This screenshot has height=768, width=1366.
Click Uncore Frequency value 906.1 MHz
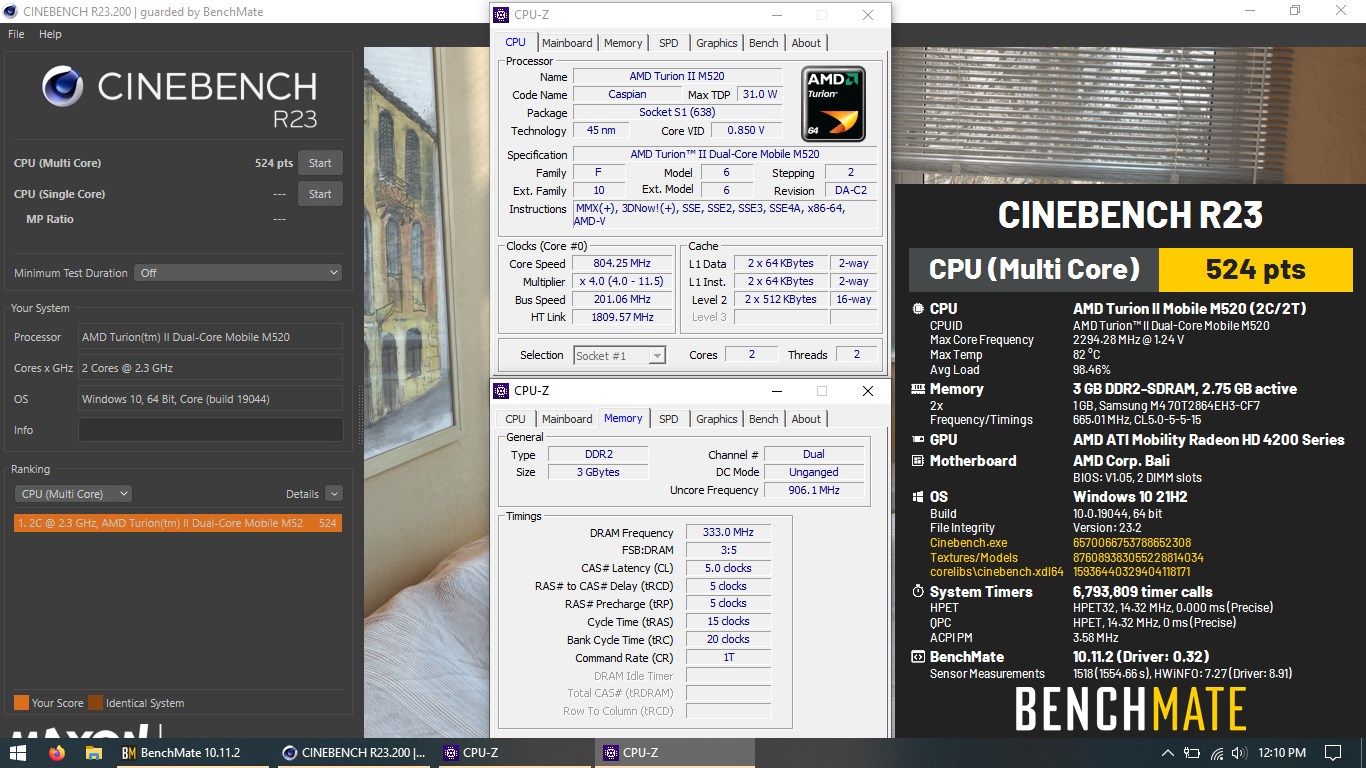813,490
